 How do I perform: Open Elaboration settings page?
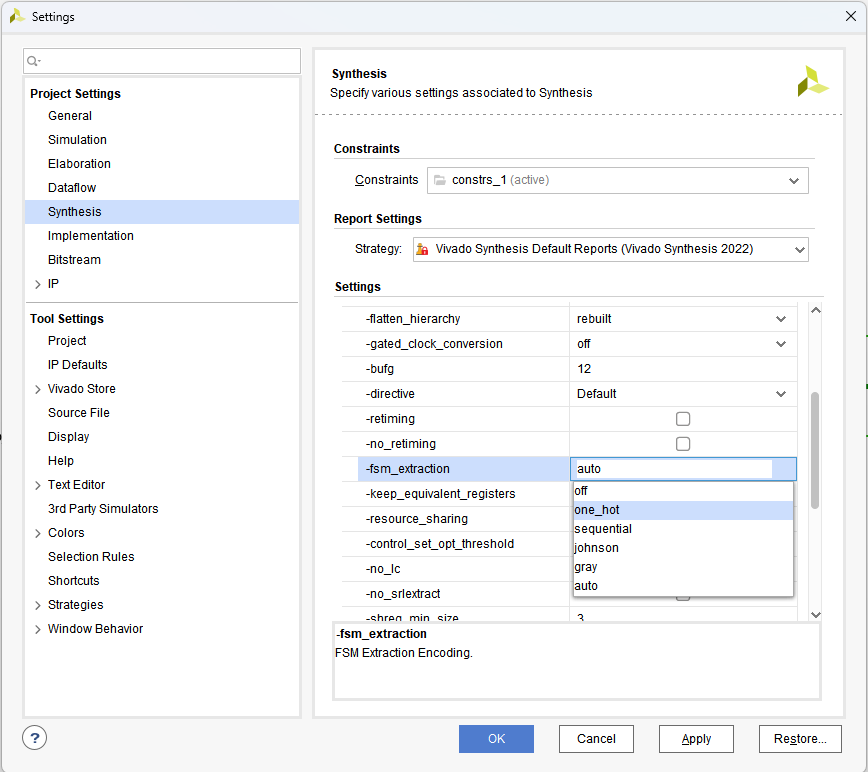point(79,164)
